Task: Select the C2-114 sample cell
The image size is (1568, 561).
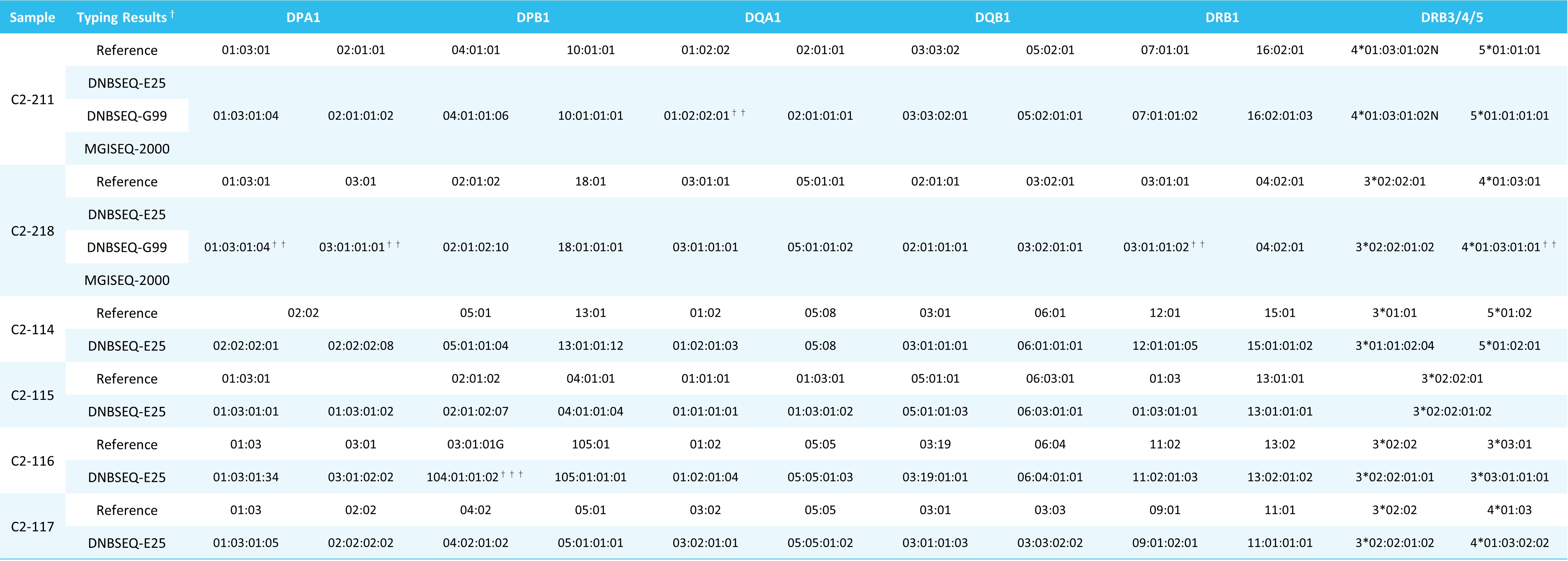Action: click(x=32, y=329)
